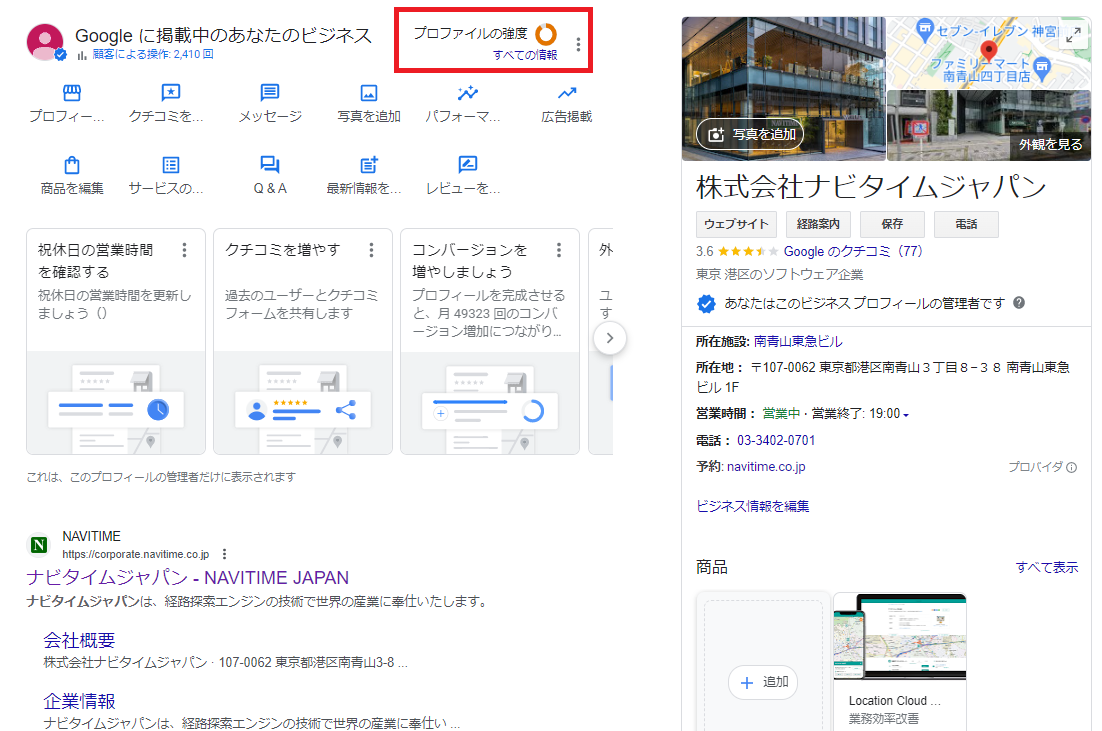Click the サービス list icon
The image size is (1102, 731).
point(171,165)
